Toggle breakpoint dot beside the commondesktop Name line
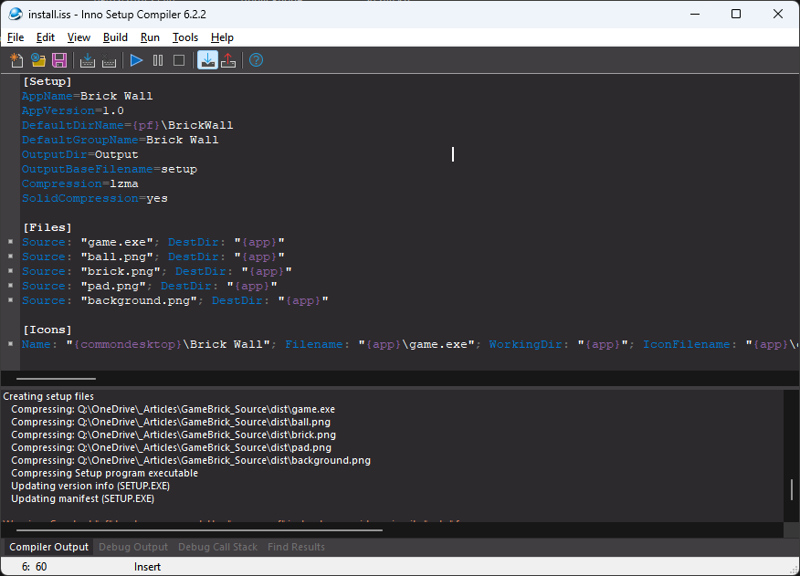800x576 pixels. pyautogui.click(x=10, y=344)
